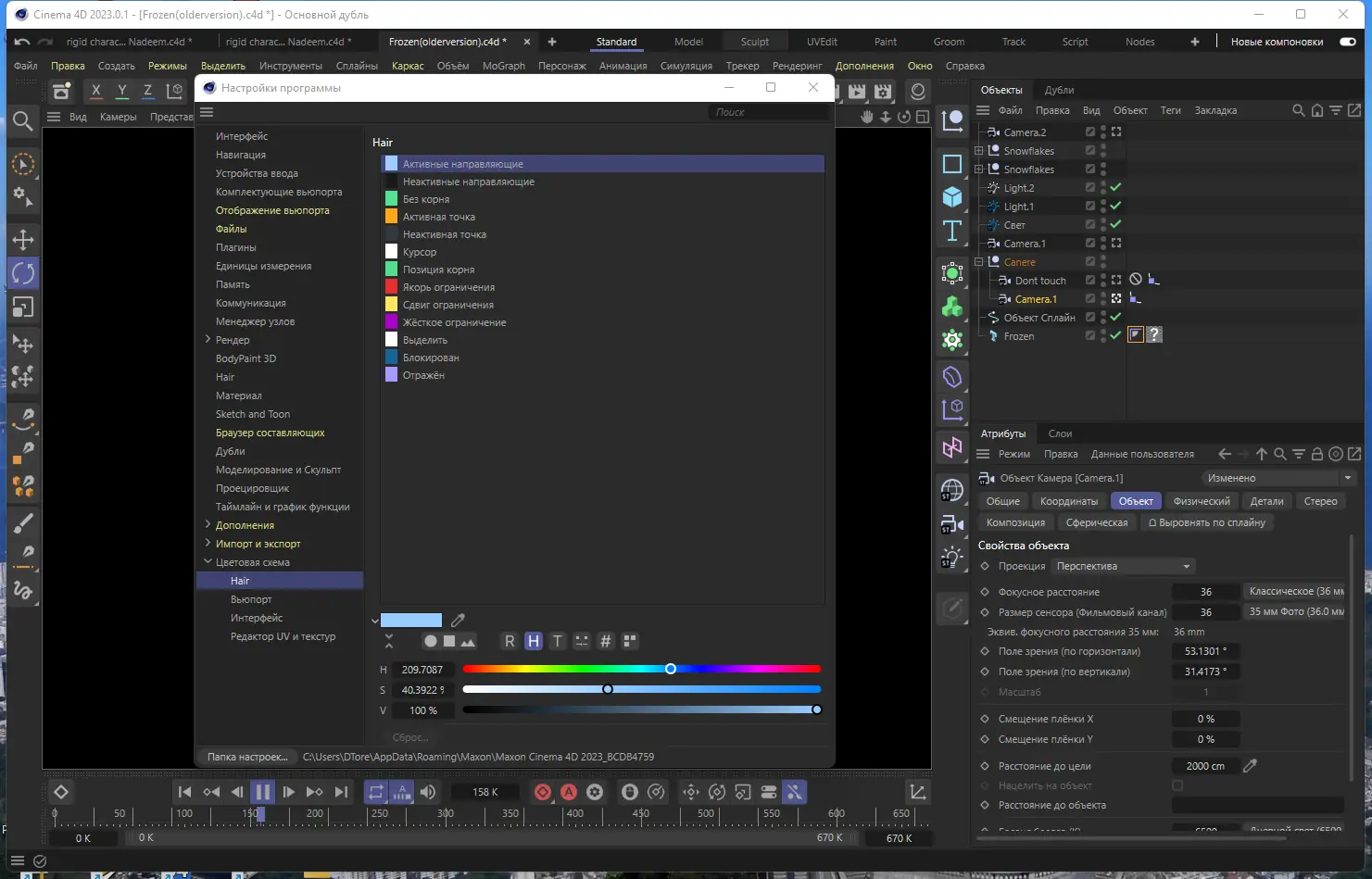Toggle the Frozen object's enable checkmark
This screenshot has width=1372, height=879.
[1116, 335]
